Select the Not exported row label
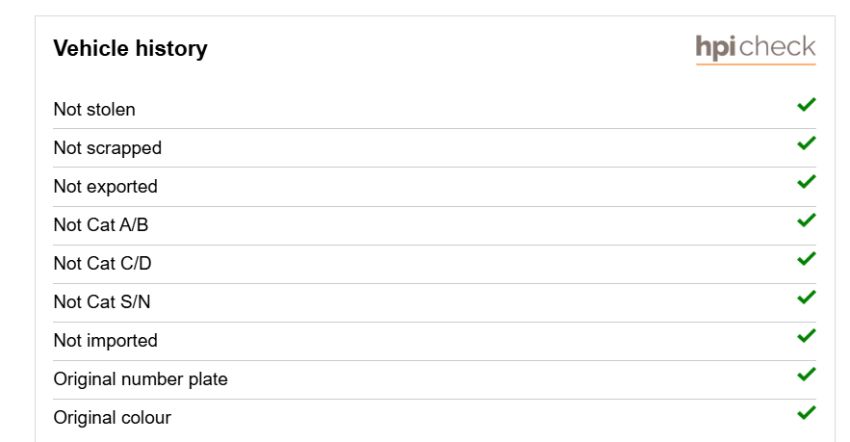Screen dimensions: 850x442 [x=106, y=187]
